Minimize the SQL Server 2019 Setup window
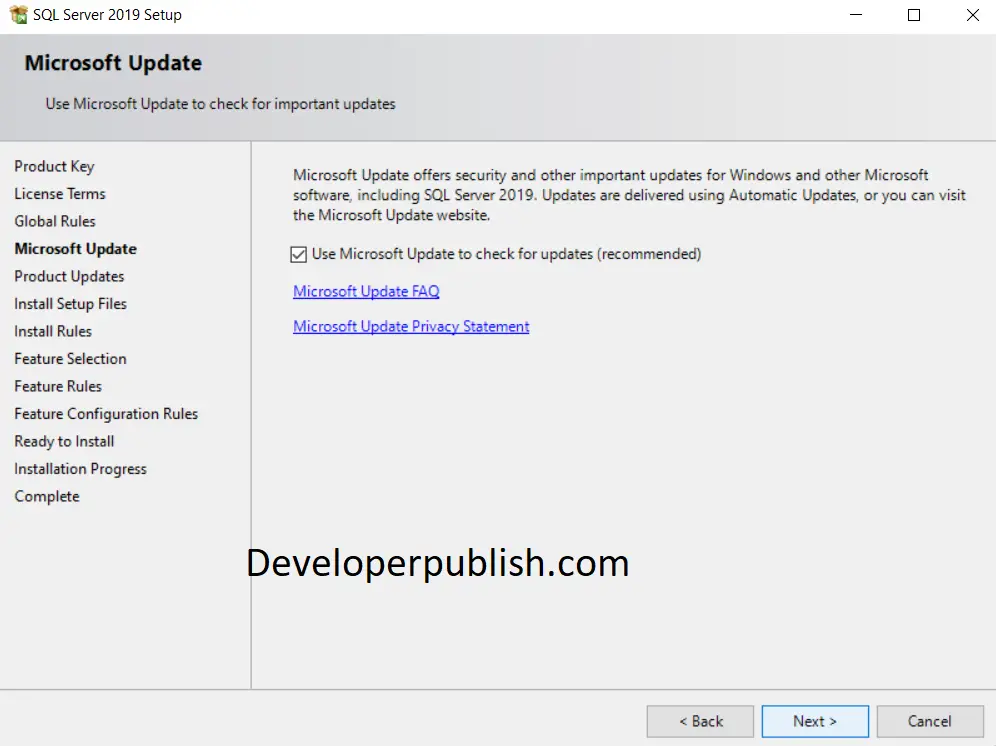 coord(856,15)
